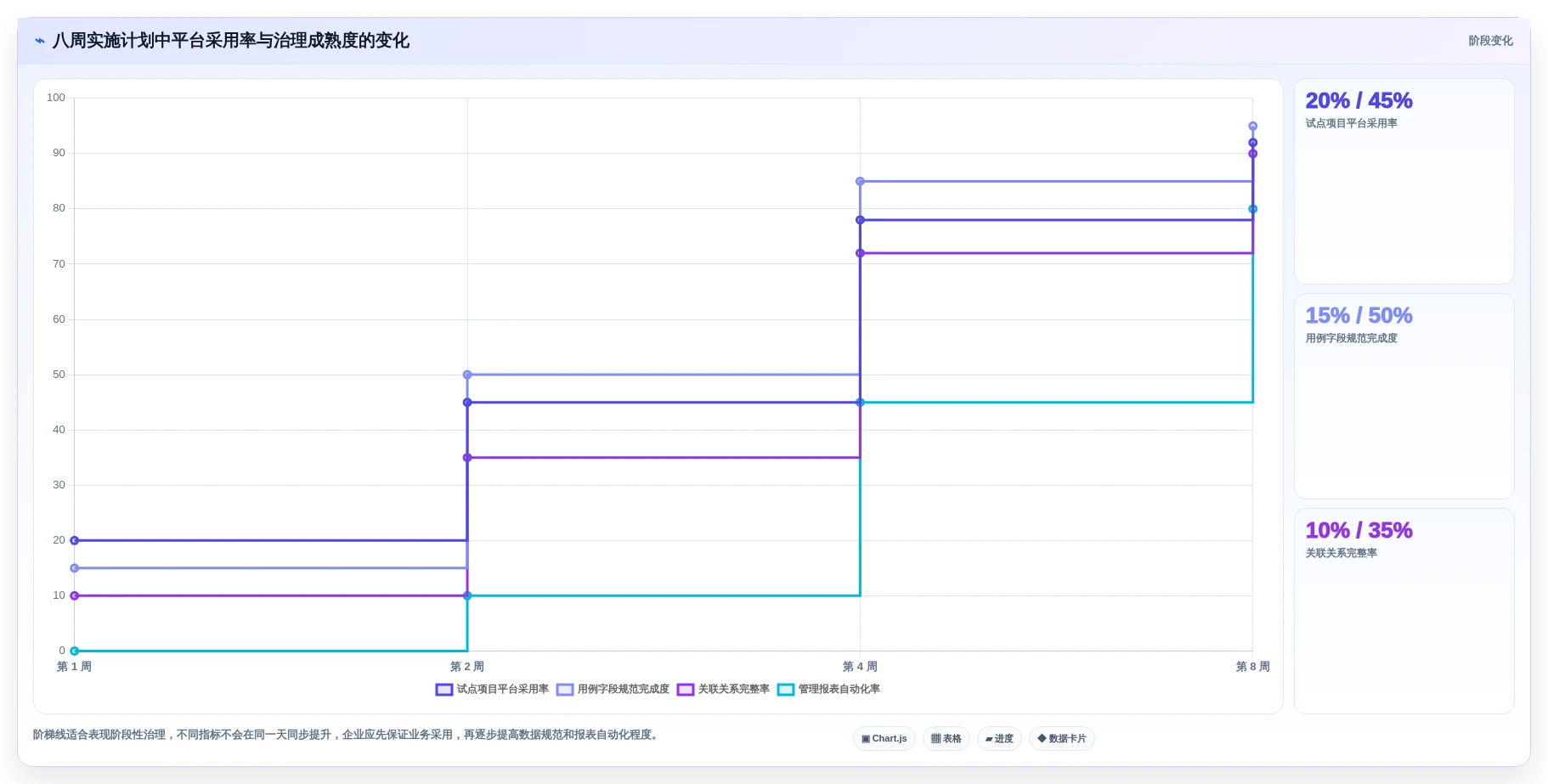The height and width of the screenshot is (784, 1548).
Task: Click the 管理报表自动化率 point at 第 8 周 (80)
Action: click(x=1253, y=209)
